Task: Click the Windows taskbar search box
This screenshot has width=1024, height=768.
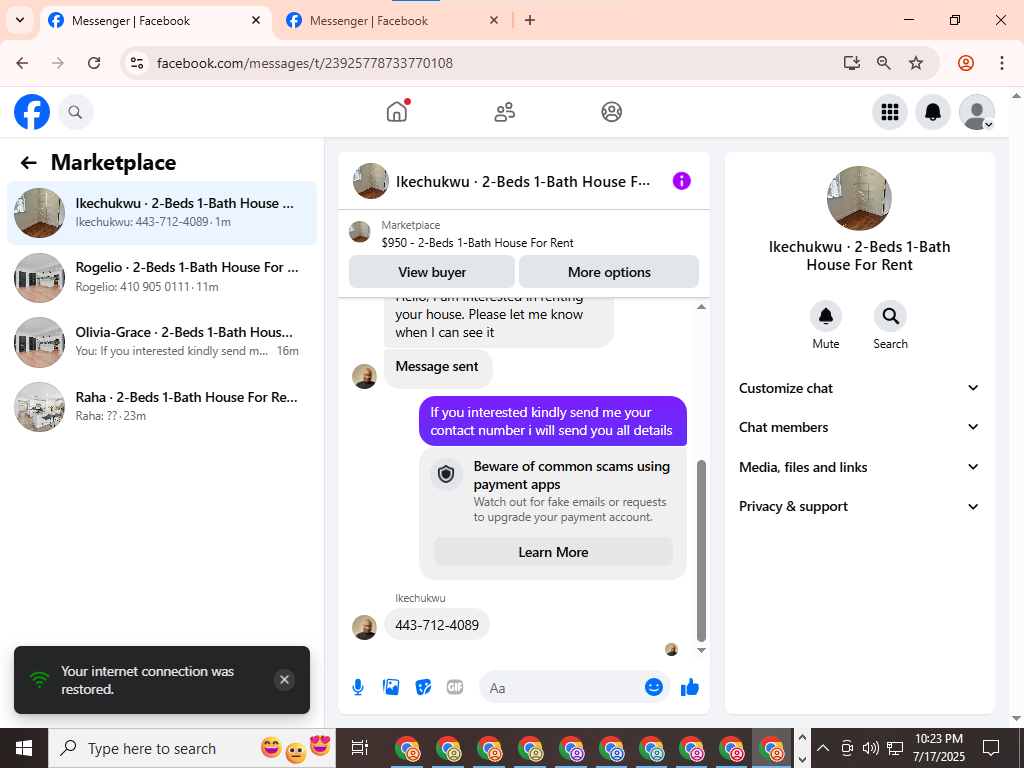Action: click(x=192, y=748)
